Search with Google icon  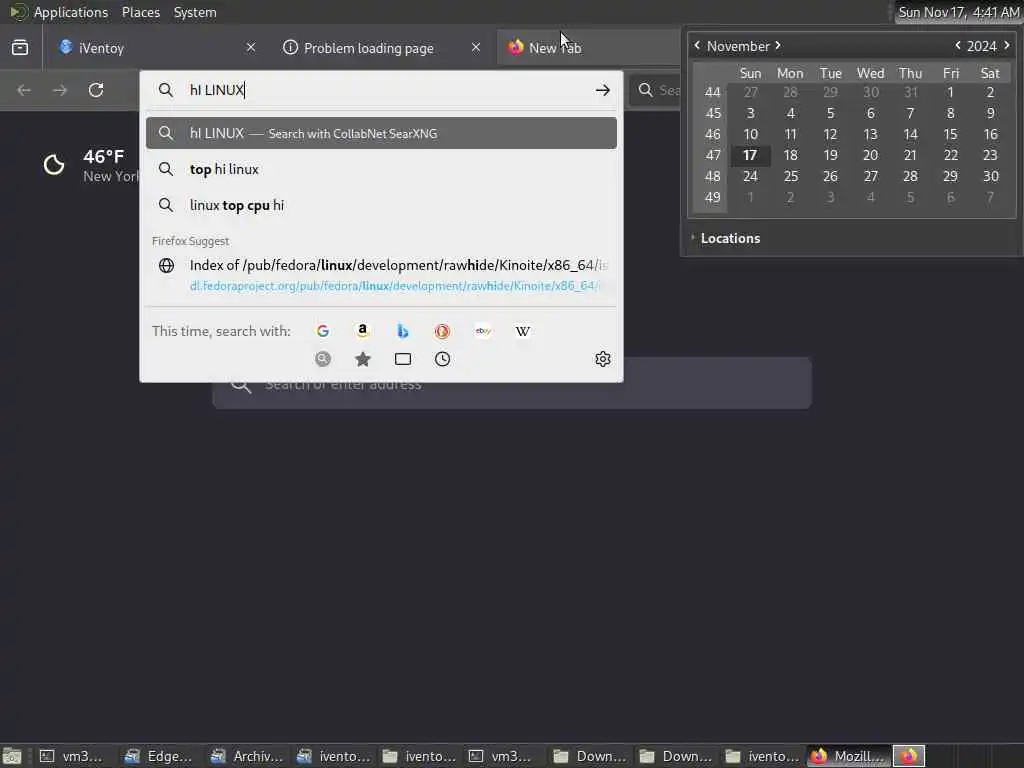tap(323, 331)
